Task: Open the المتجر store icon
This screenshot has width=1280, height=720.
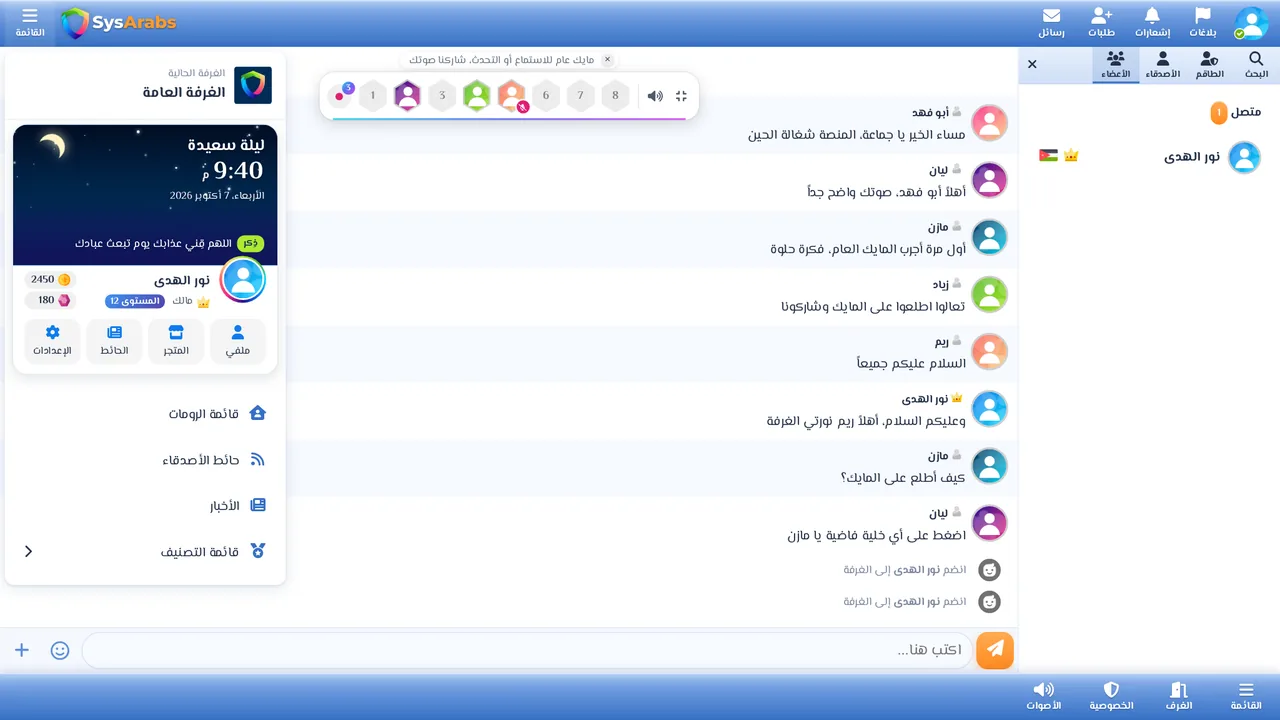Action: [x=176, y=341]
